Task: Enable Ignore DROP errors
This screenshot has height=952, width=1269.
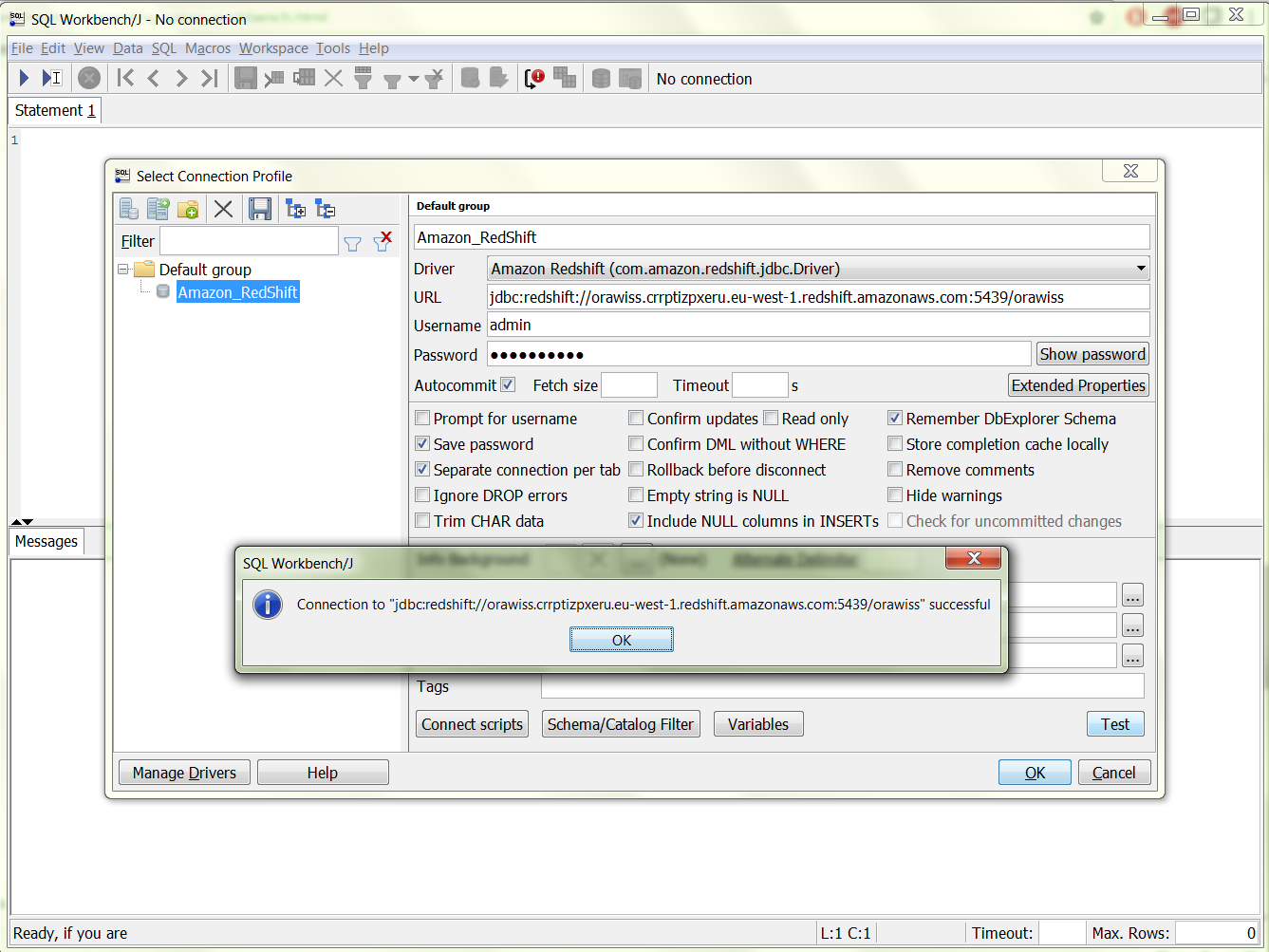Action: [422, 495]
